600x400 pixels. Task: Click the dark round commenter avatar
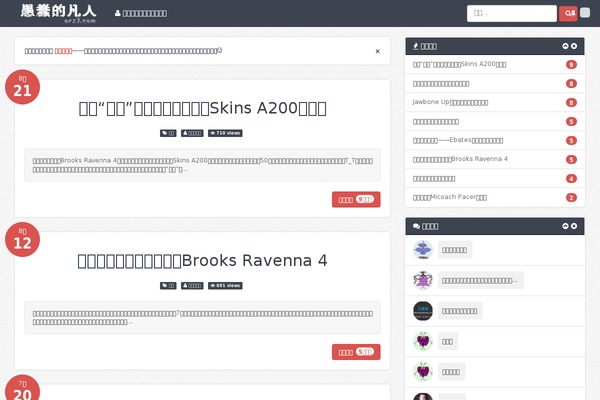(423, 311)
